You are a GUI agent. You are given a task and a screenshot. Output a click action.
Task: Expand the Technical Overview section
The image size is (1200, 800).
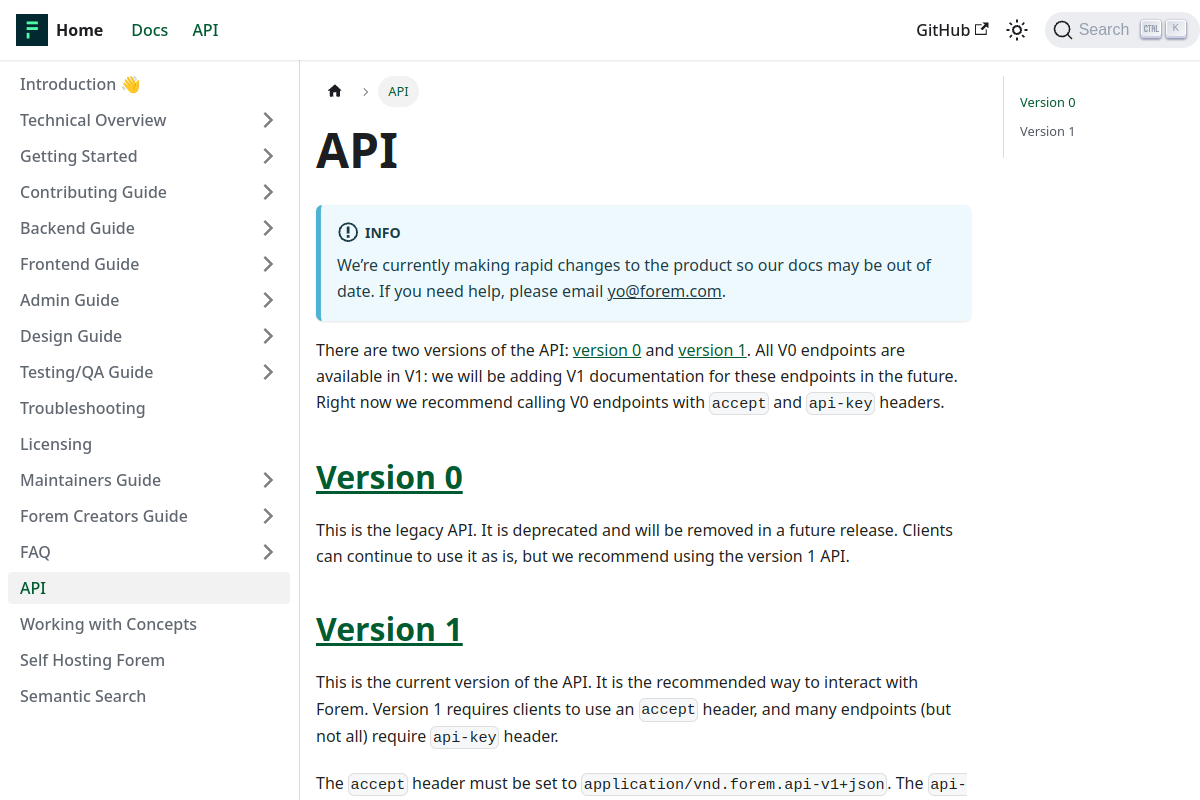click(268, 120)
